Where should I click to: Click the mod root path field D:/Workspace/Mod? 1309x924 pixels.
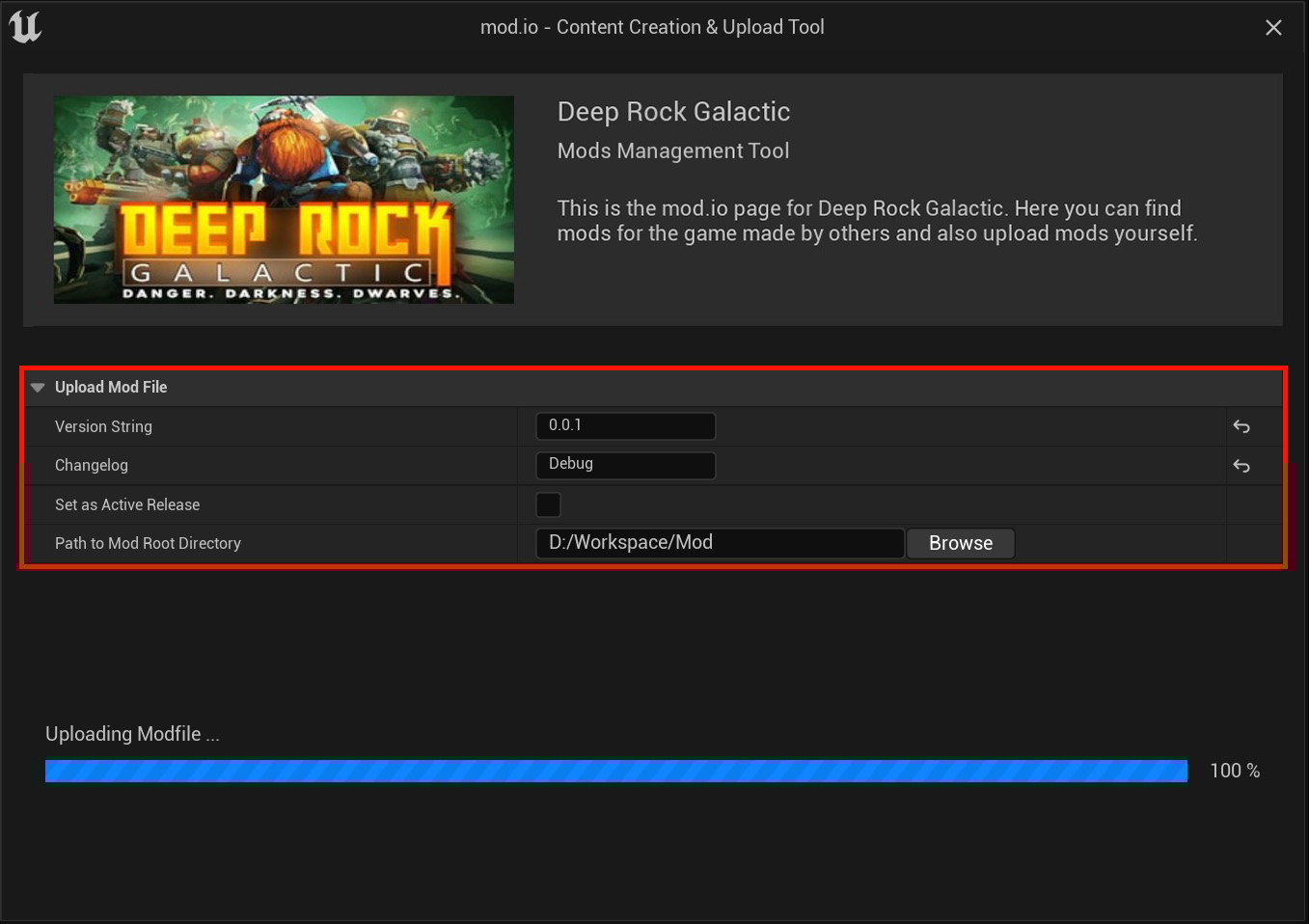coord(720,543)
